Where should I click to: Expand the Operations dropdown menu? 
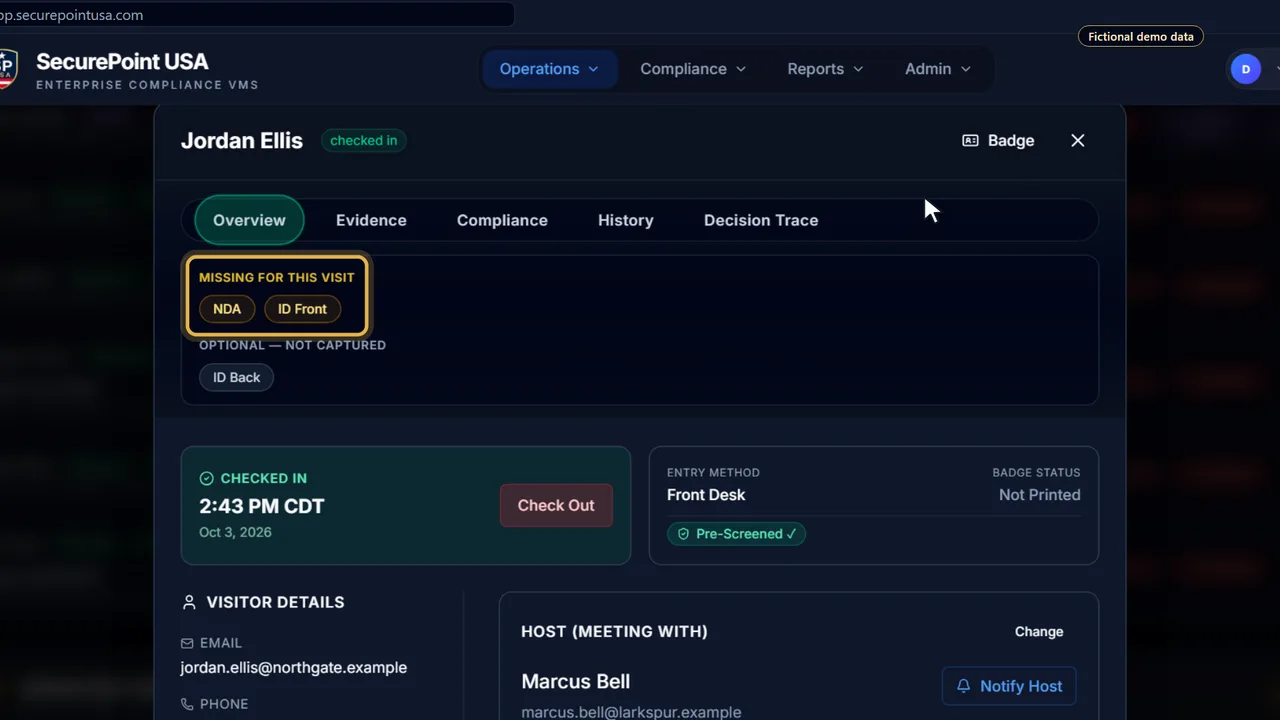click(x=549, y=69)
